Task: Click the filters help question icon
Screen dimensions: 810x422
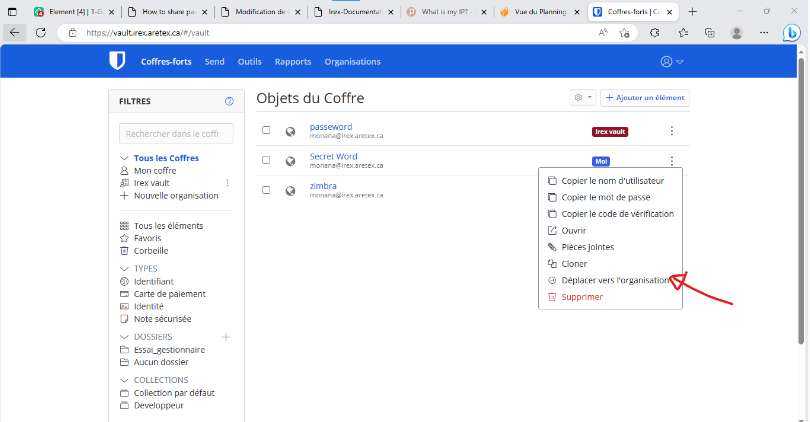Action: coord(229,101)
